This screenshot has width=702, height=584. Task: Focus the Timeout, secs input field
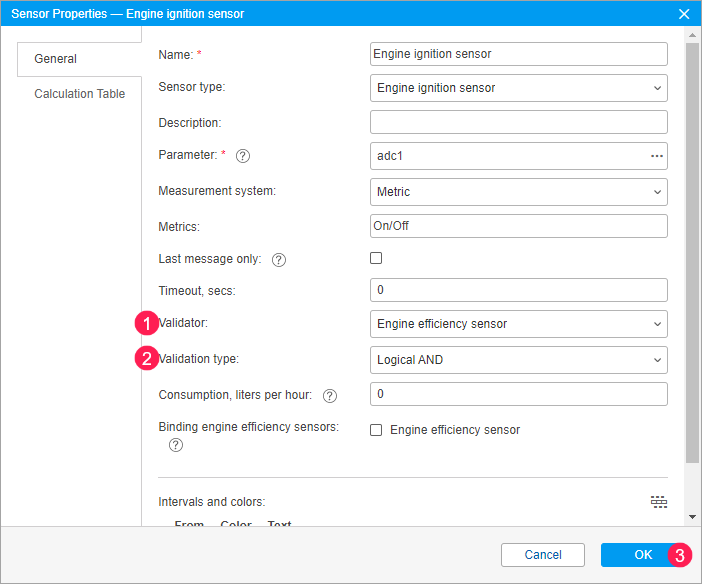tap(518, 290)
